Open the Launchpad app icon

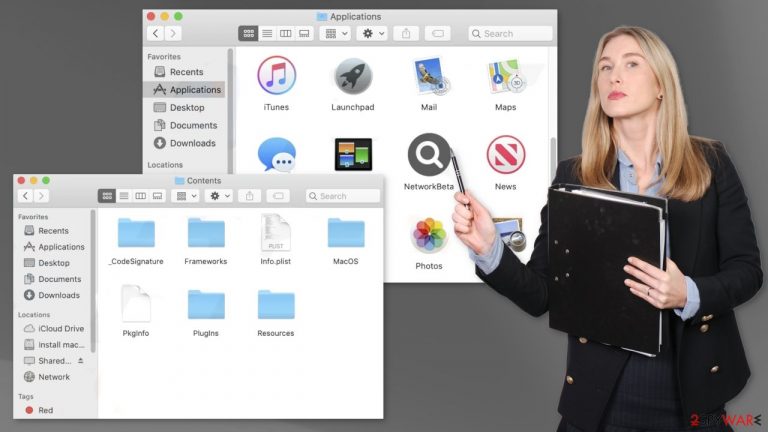pos(353,76)
